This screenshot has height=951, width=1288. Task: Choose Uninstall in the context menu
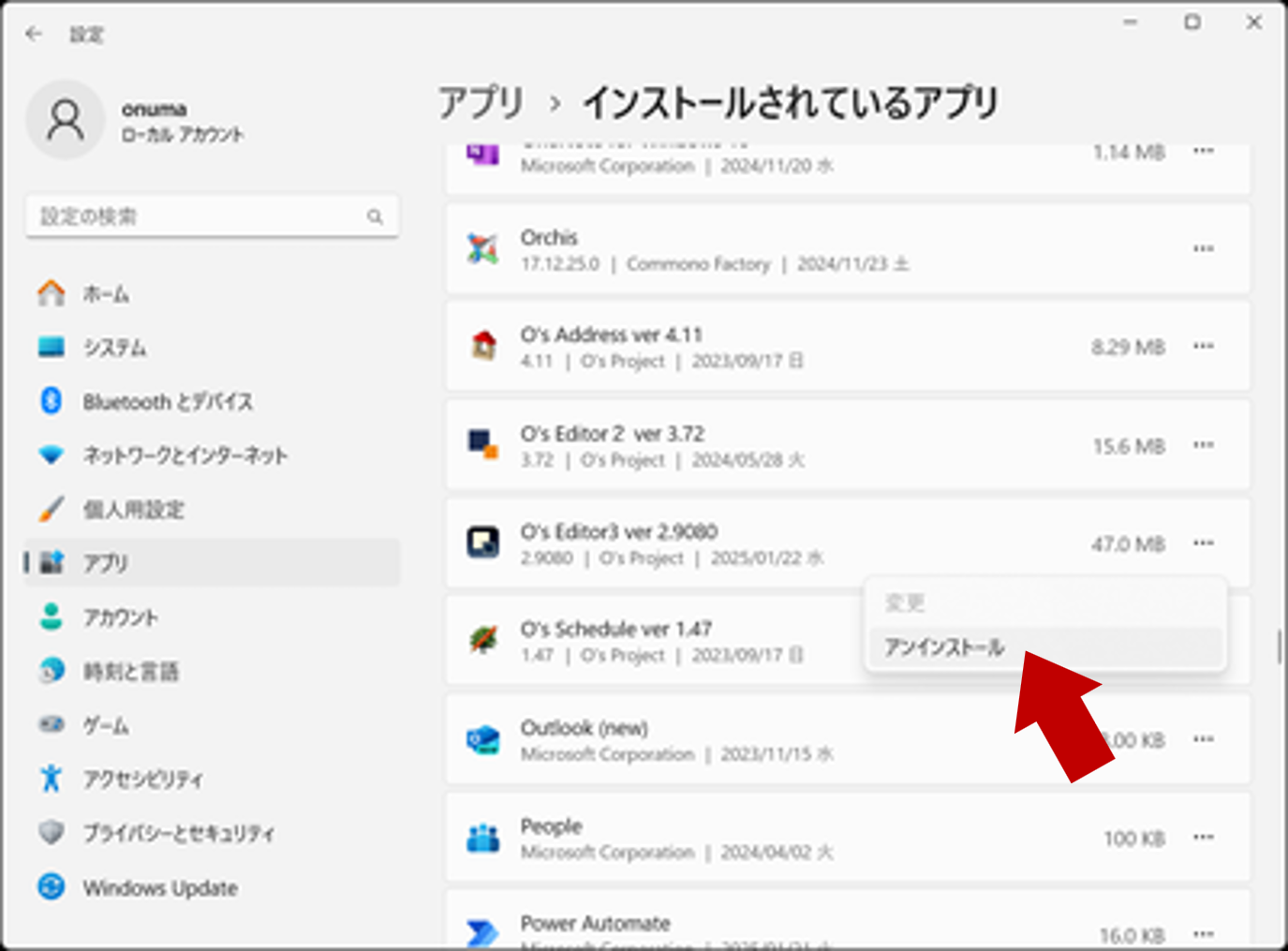(x=1045, y=647)
